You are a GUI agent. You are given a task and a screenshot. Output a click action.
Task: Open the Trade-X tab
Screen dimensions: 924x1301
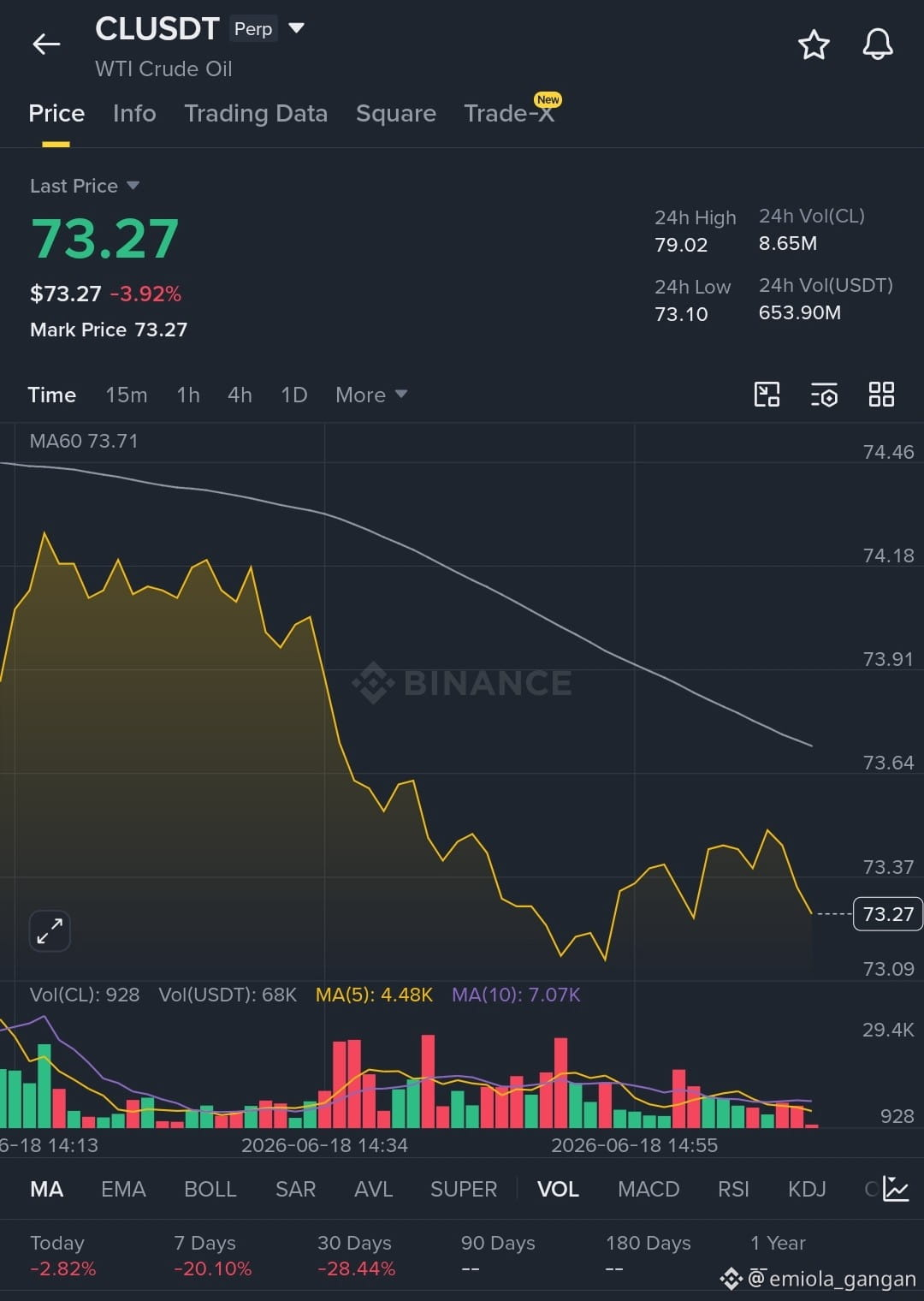point(510,113)
